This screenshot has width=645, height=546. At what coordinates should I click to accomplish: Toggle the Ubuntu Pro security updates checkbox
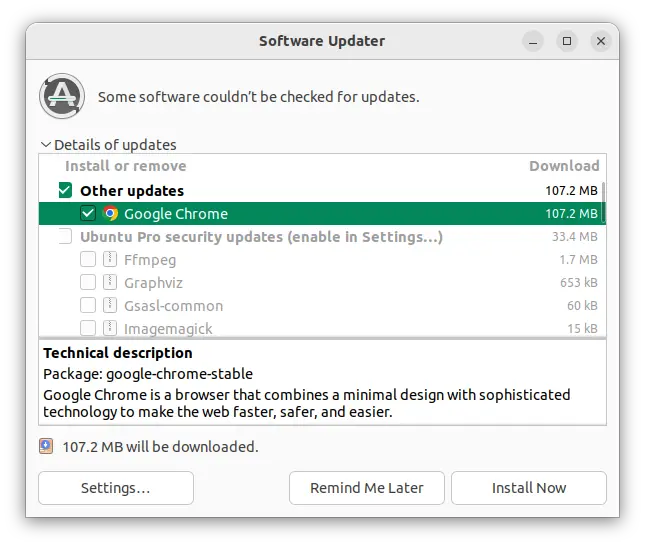coord(65,237)
